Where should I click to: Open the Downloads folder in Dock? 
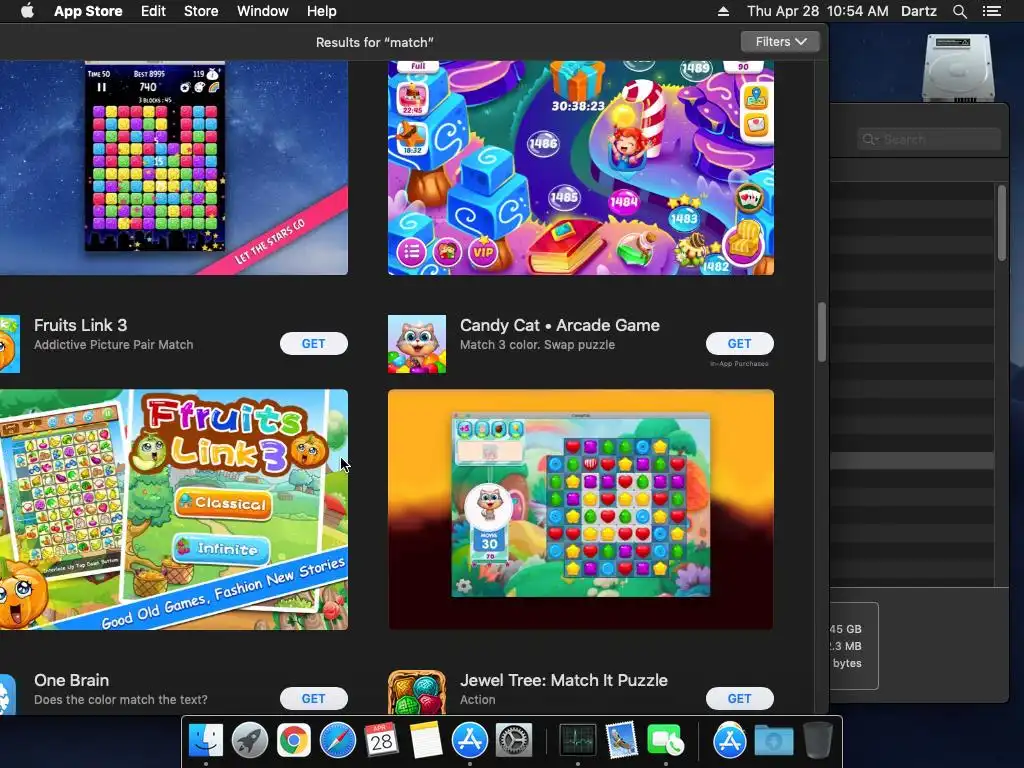774,741
